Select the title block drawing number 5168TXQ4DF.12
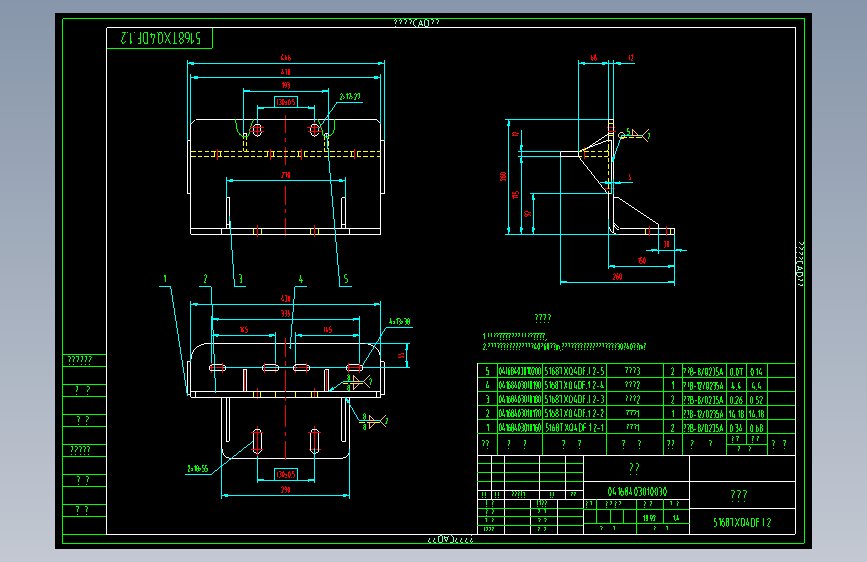 point(742,522)
